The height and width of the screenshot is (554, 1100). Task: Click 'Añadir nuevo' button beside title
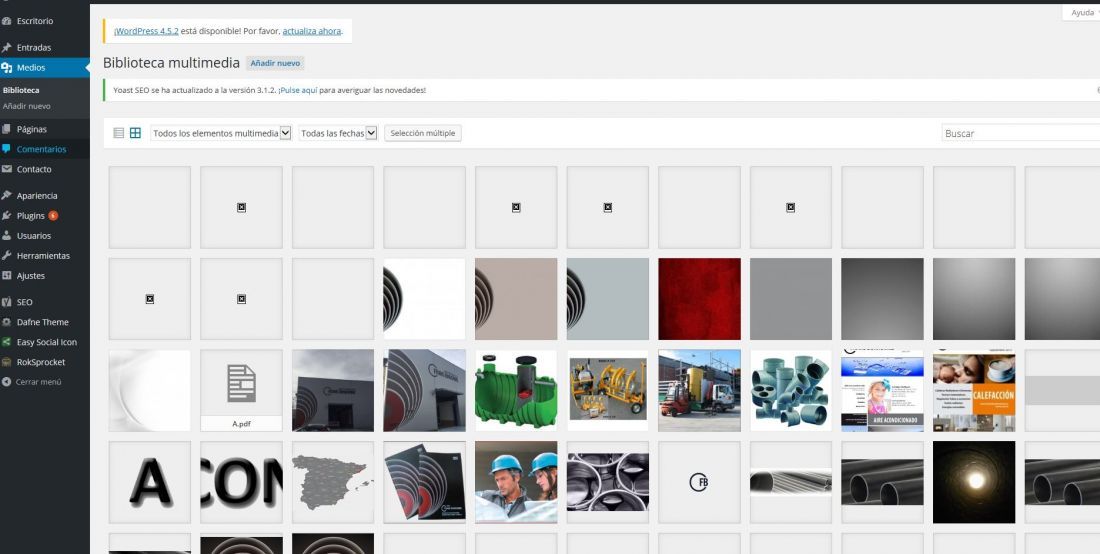point(275,63)
